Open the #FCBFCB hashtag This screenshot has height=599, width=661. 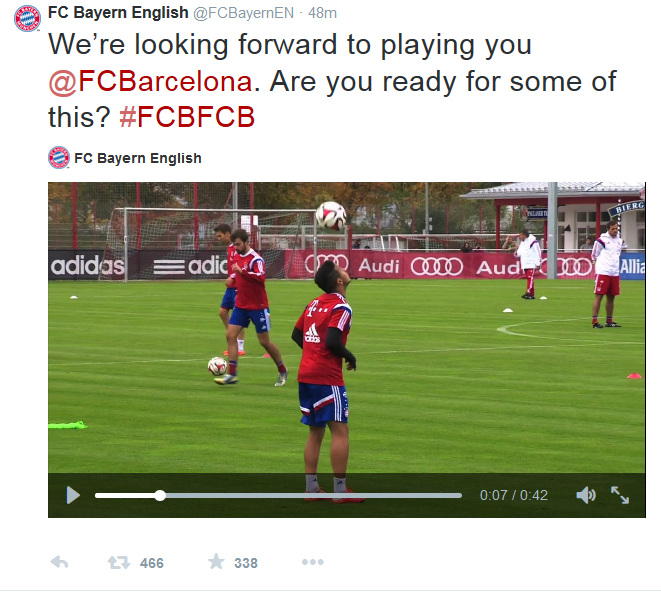point(186,117)
